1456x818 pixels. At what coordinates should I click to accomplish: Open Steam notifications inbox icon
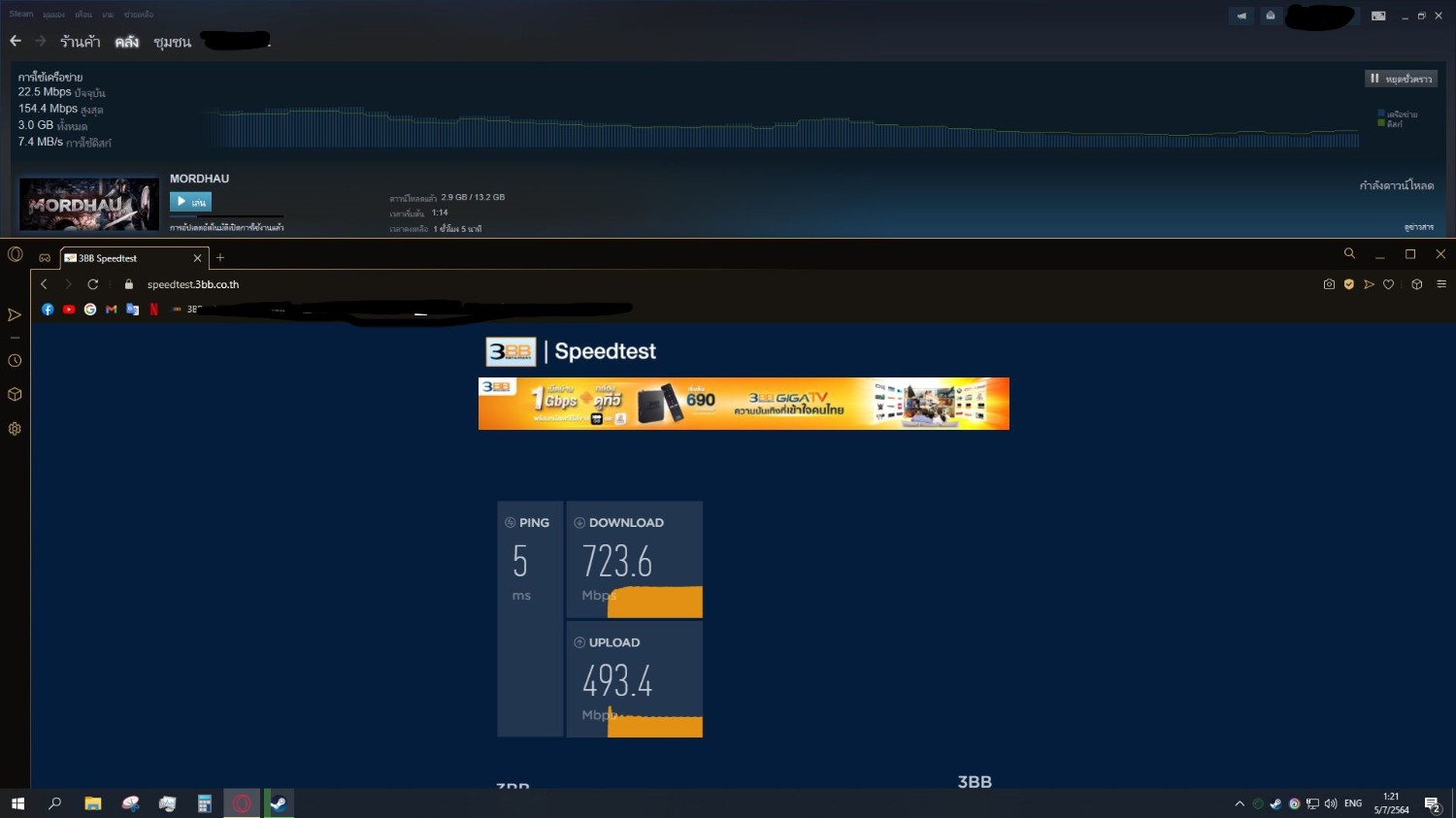click(x=1270, y=16)
